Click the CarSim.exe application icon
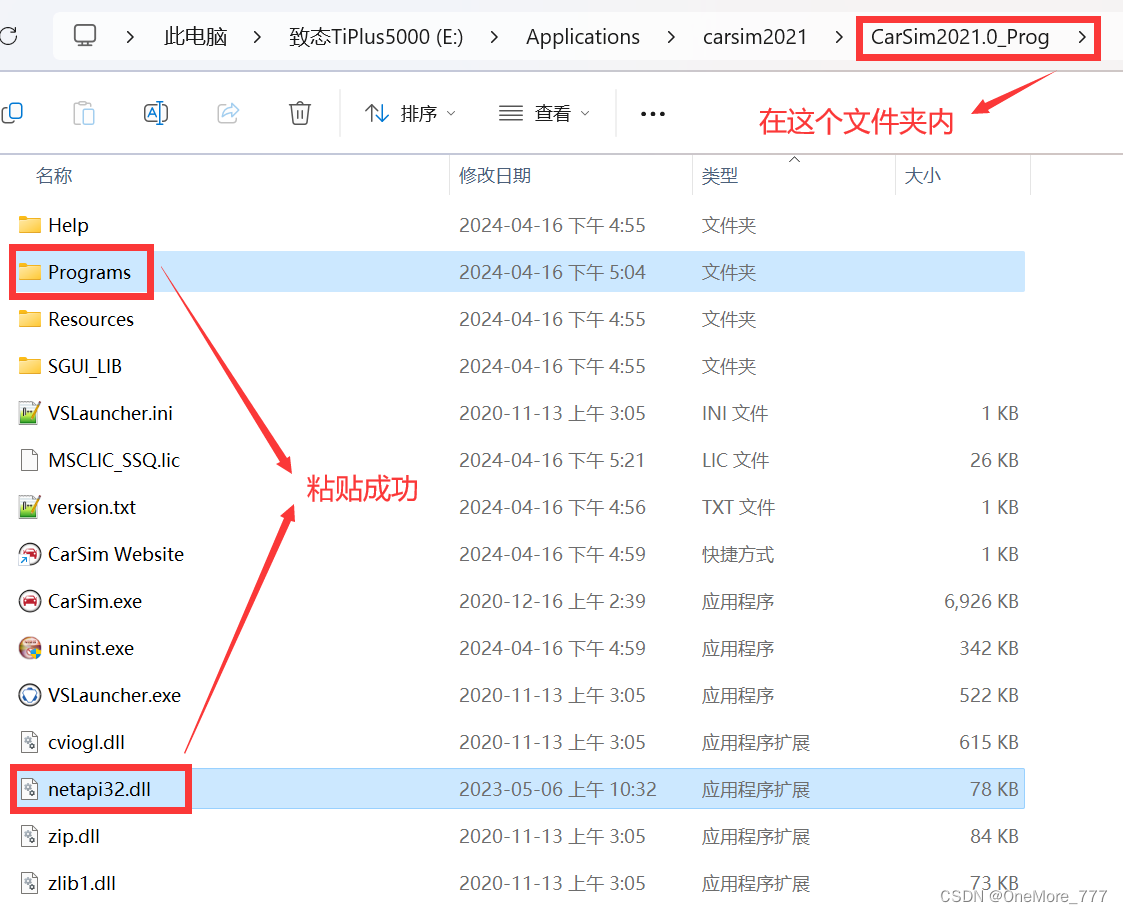This screenshot has width=1123, height=914. 29,601
